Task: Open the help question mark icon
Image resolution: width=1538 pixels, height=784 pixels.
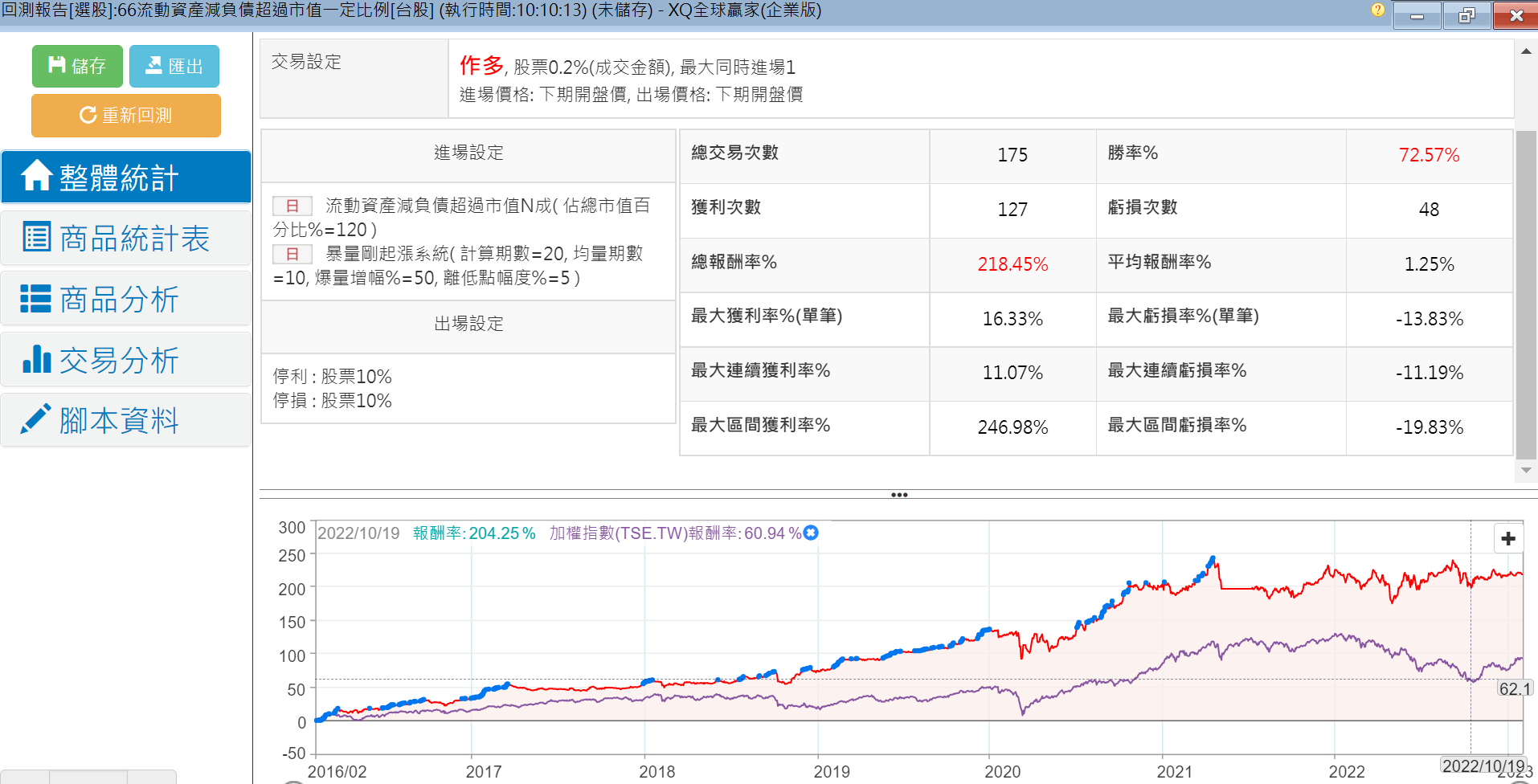Action: point(1377,10)
